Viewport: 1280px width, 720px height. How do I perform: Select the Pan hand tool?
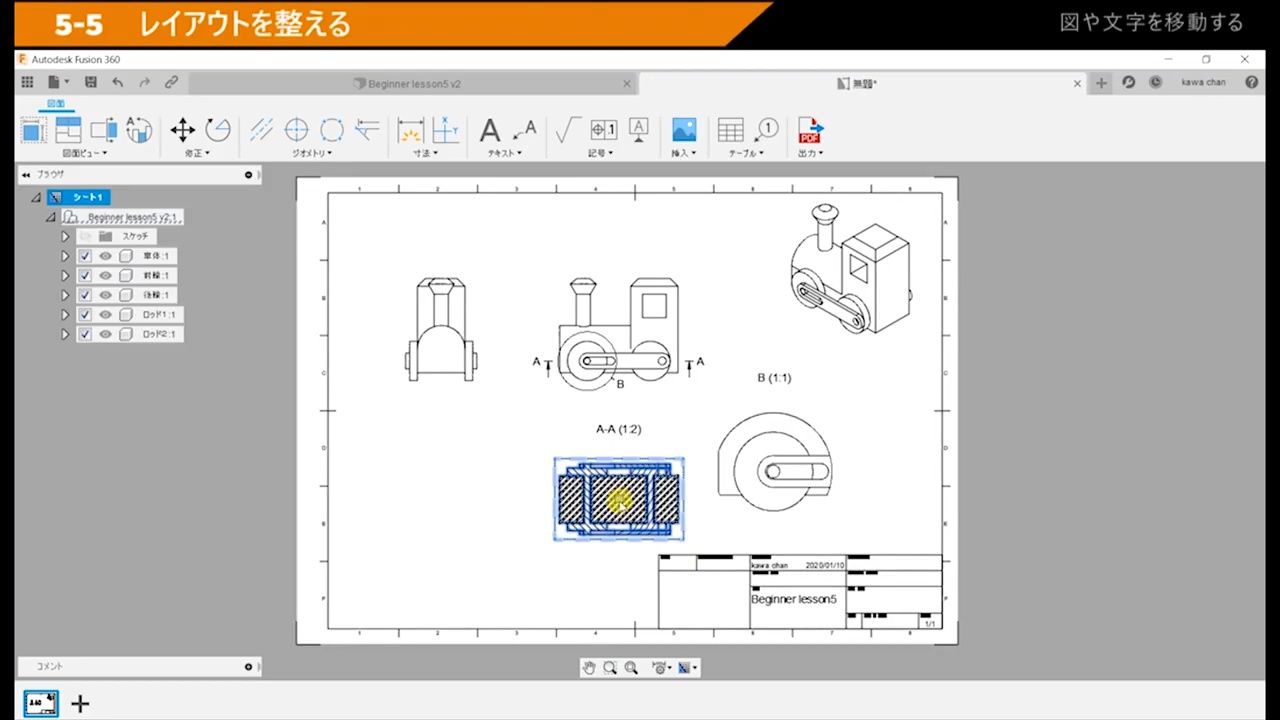(589, 668)
